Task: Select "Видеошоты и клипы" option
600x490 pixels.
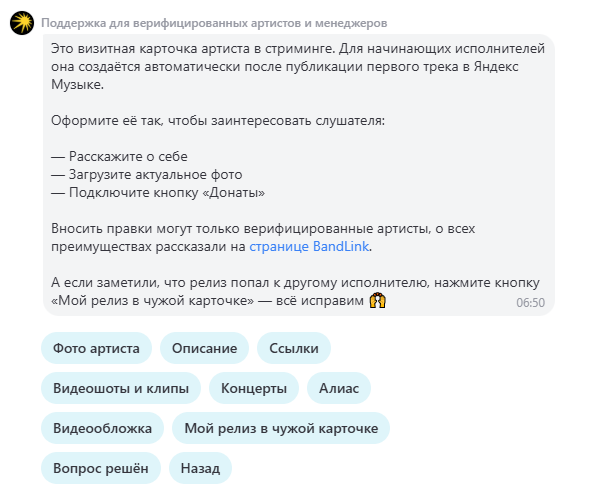Action: click(121, 388)
